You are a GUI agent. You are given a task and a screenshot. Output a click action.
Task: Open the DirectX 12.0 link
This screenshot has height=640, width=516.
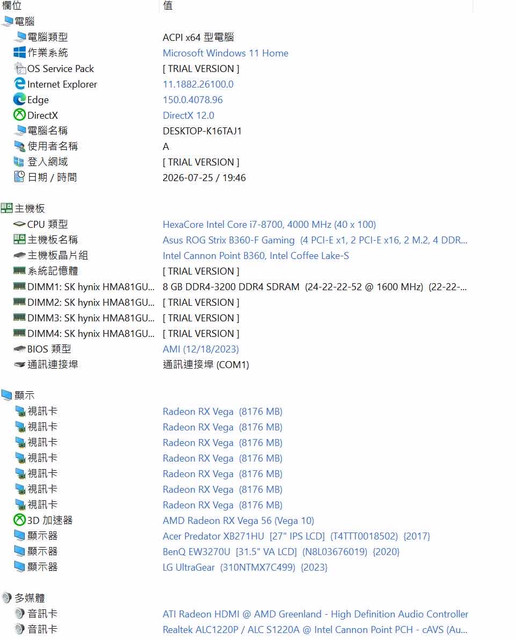(x=188, y=115)
